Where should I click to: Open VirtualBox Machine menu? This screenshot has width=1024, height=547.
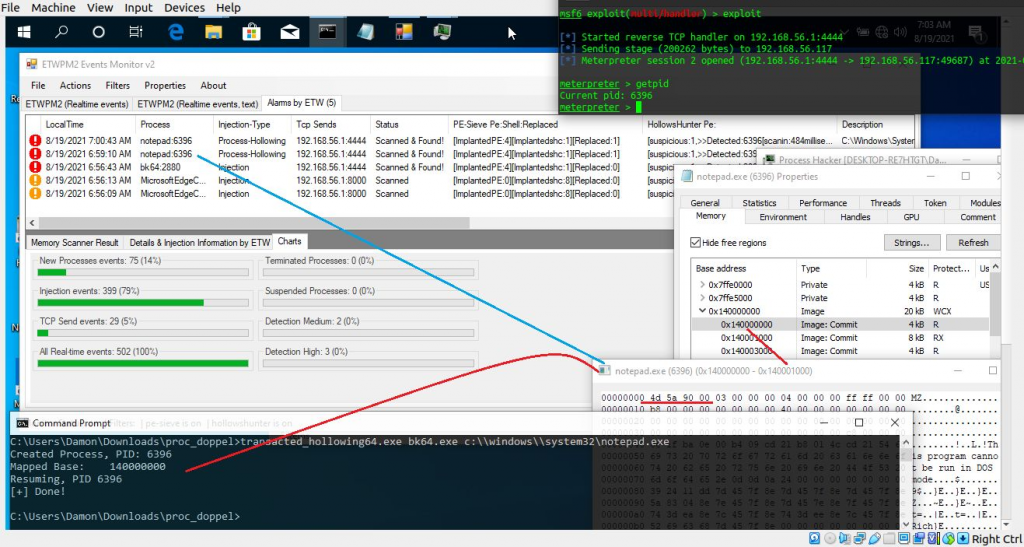coord(54,8)
